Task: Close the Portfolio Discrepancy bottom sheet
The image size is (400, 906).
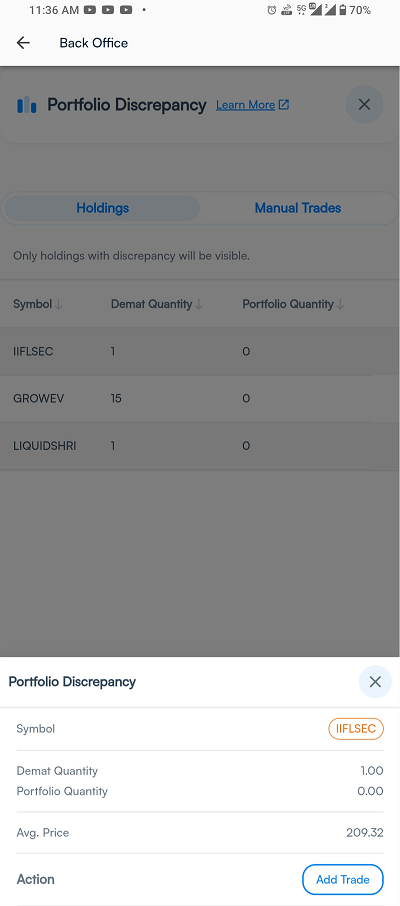Action: point(375,682)
